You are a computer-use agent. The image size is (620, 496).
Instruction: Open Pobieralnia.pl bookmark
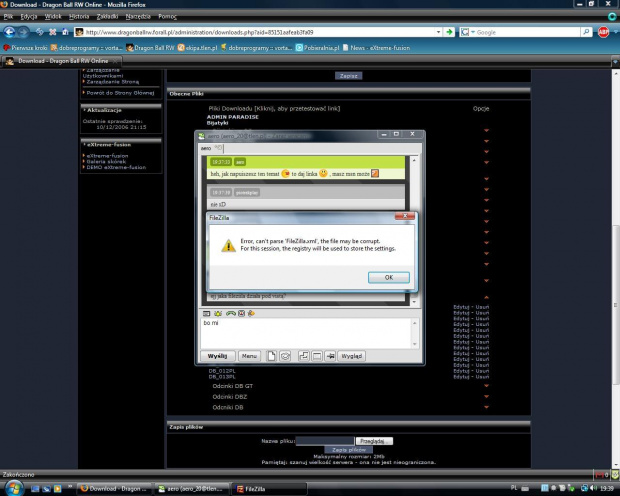318,47
